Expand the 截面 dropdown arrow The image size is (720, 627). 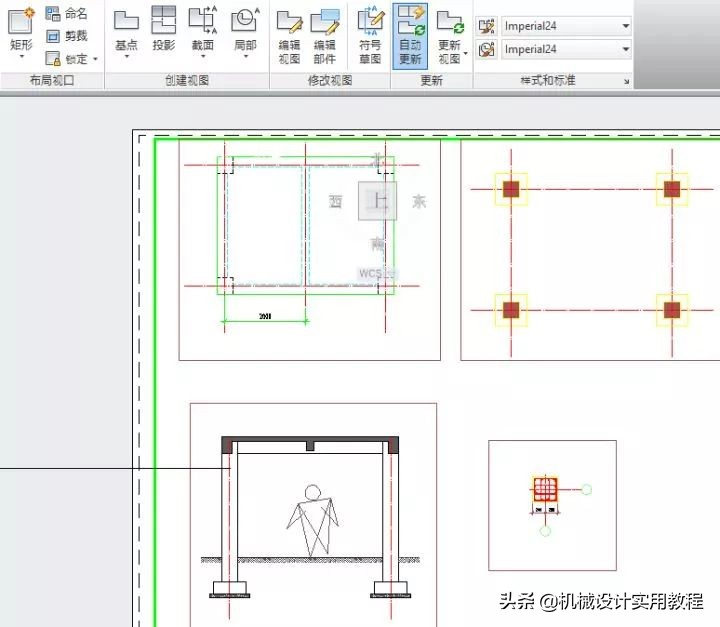point(203,56)
